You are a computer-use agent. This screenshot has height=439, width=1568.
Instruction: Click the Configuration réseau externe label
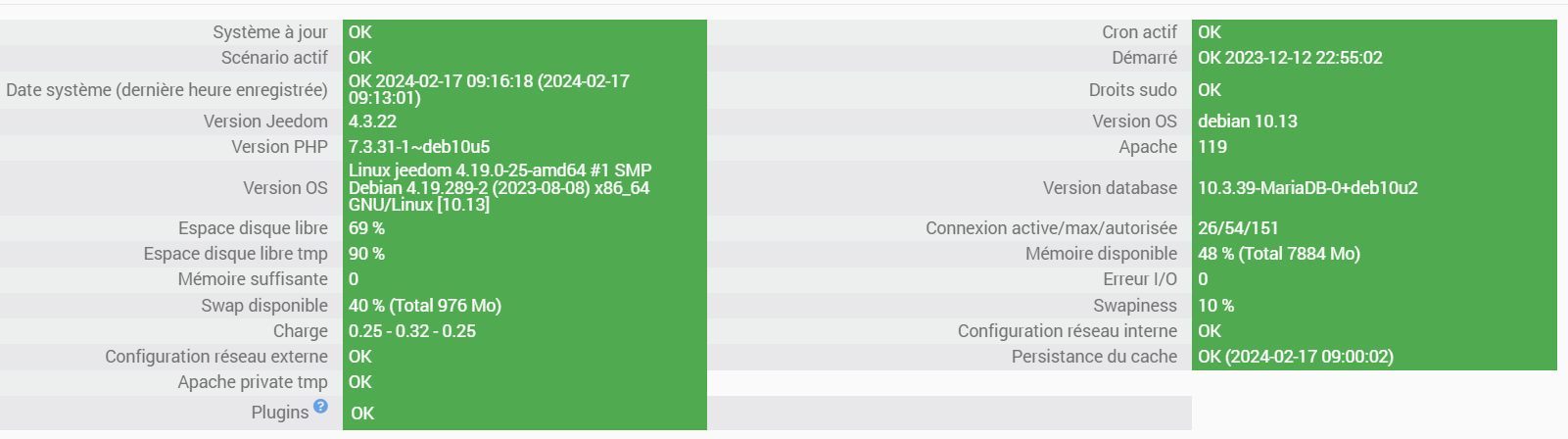tap(216, 357)
